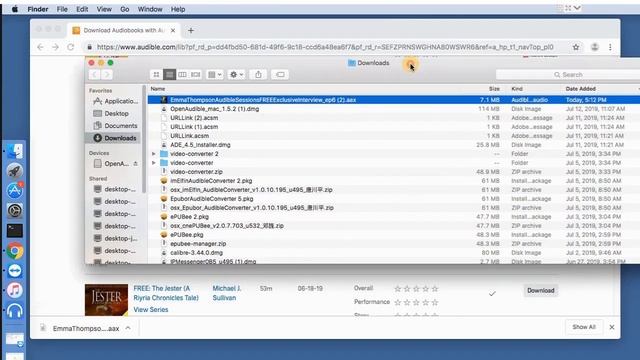Open Michael J. Sullivan author link
This screenshot has width=640, height=360.
tap(227, 293)
